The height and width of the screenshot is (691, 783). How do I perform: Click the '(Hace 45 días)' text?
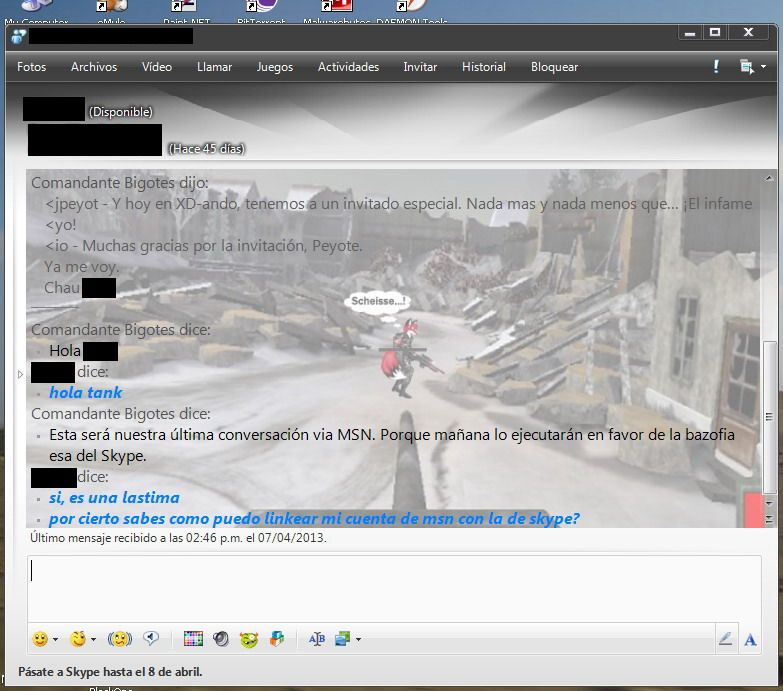207,149
